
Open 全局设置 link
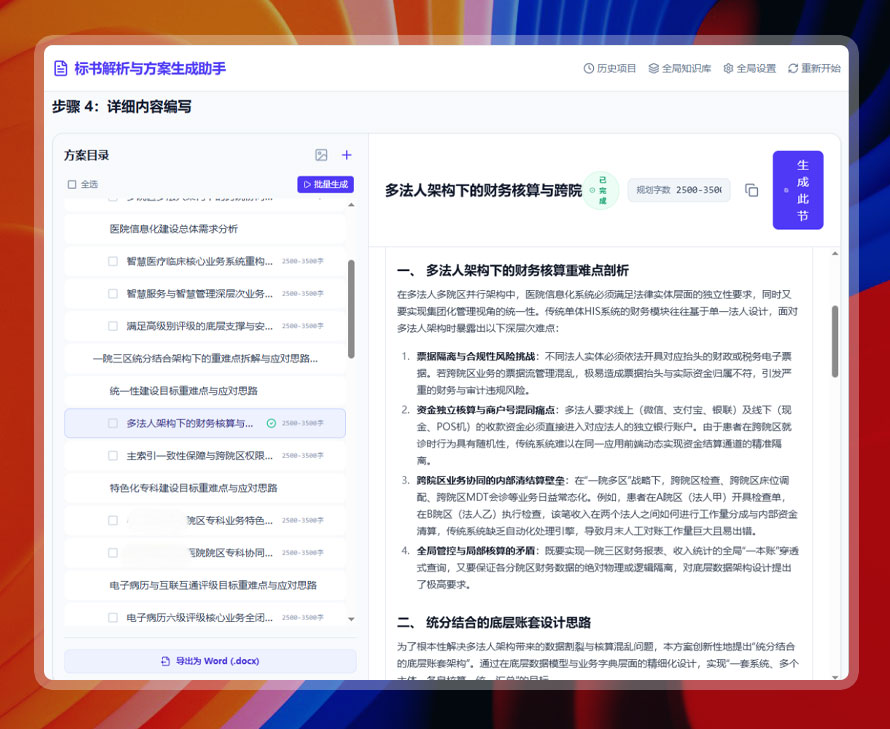(x=749, y=68)
